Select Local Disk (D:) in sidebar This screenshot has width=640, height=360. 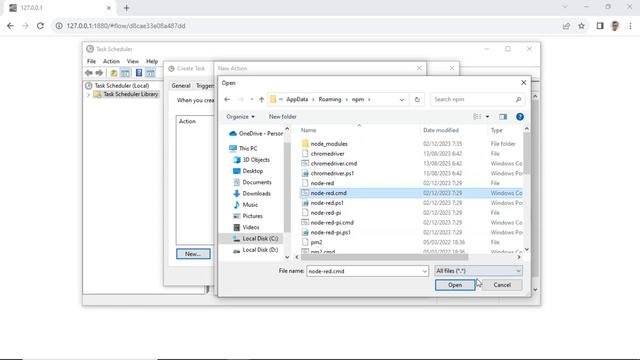tap(256, 250)
